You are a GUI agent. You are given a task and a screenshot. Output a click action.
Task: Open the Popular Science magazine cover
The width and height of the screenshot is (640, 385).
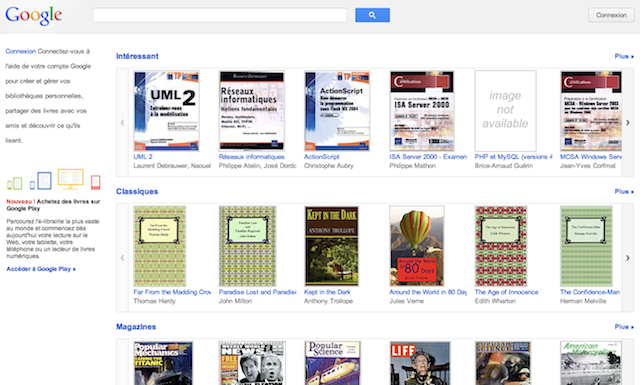click(x=333, y=363)
